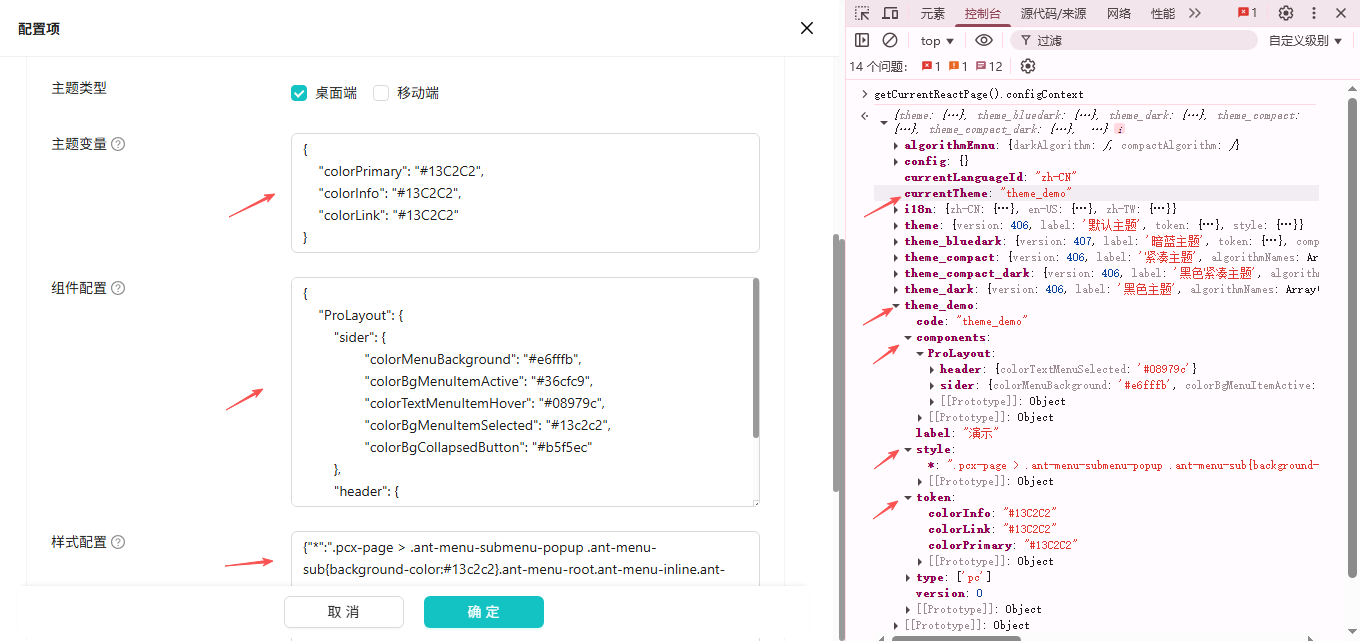This screenshot has height=641, width=1360.
Task: Switch to the 元素 tab
Action: [x=932, y=13]
